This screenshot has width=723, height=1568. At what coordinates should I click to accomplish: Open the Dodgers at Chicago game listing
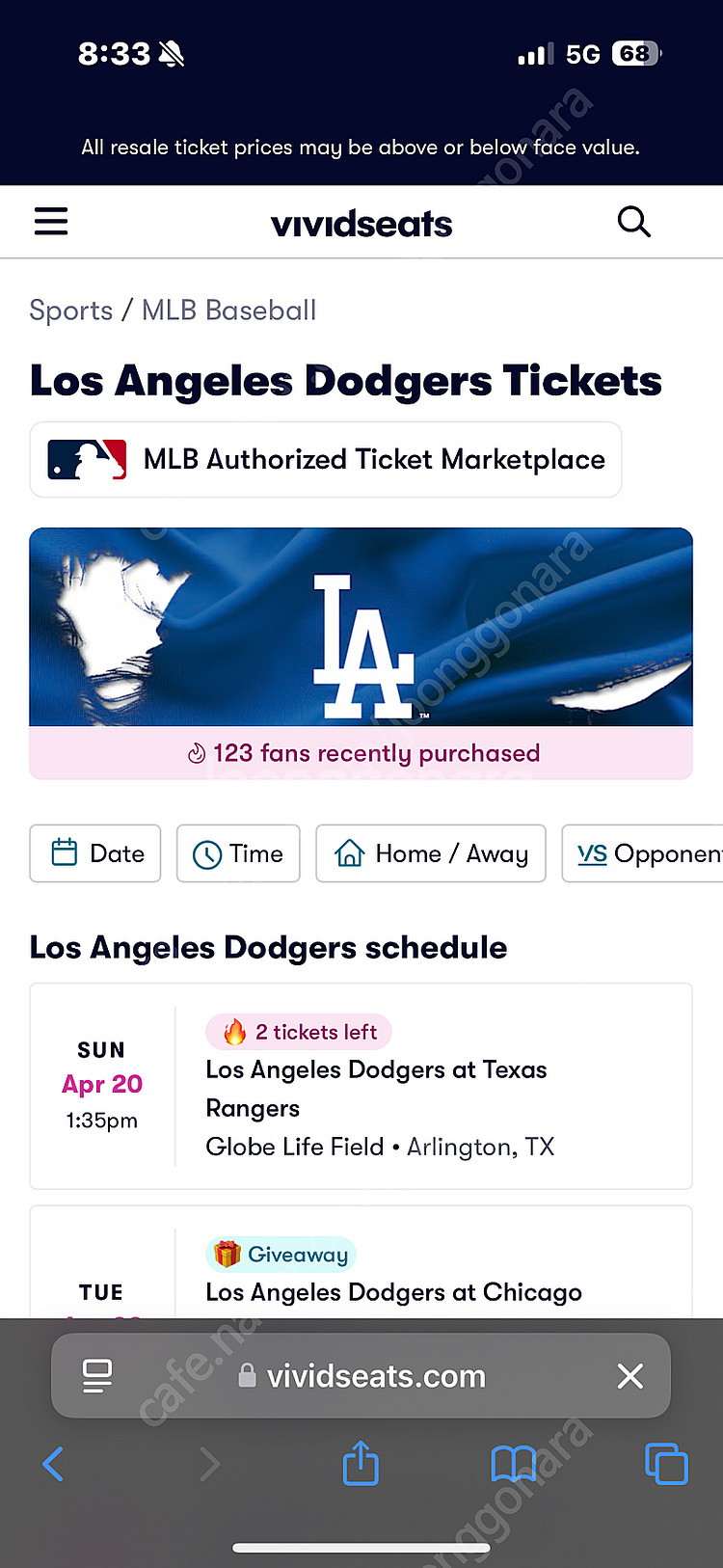[393, 1291]
